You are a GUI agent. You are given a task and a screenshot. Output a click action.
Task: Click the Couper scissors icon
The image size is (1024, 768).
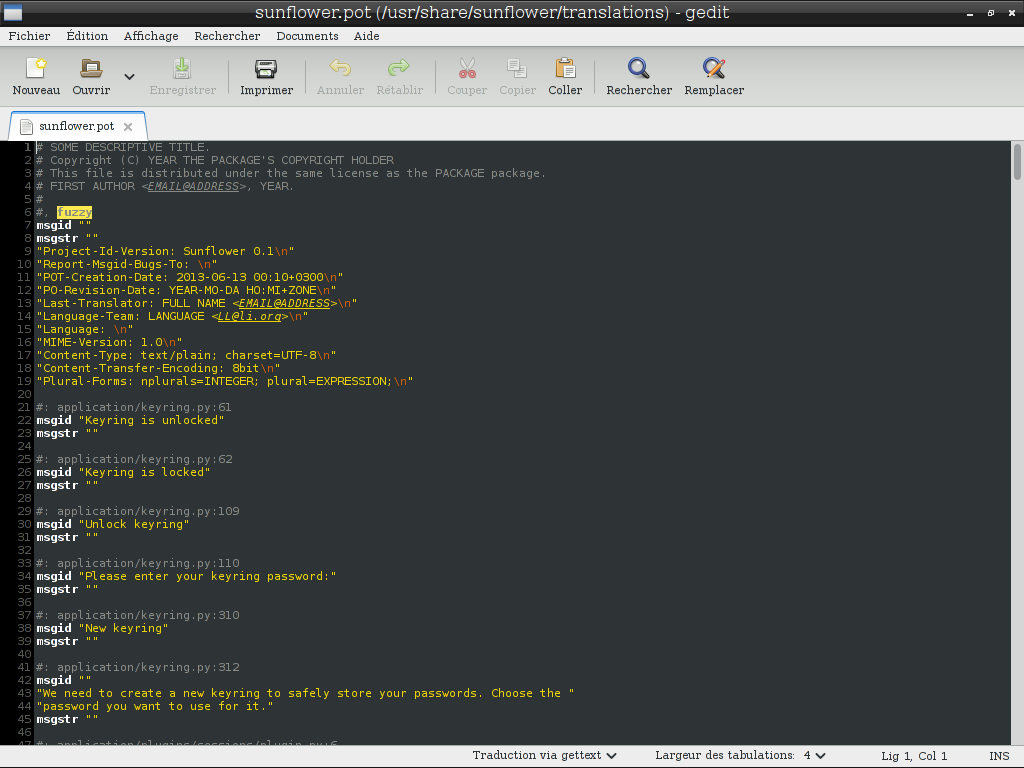[467, 68]
